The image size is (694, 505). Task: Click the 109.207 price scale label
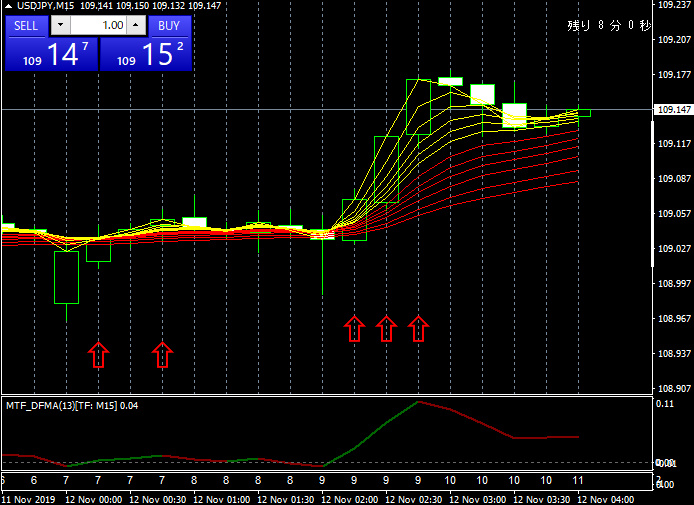coord(674,39)
